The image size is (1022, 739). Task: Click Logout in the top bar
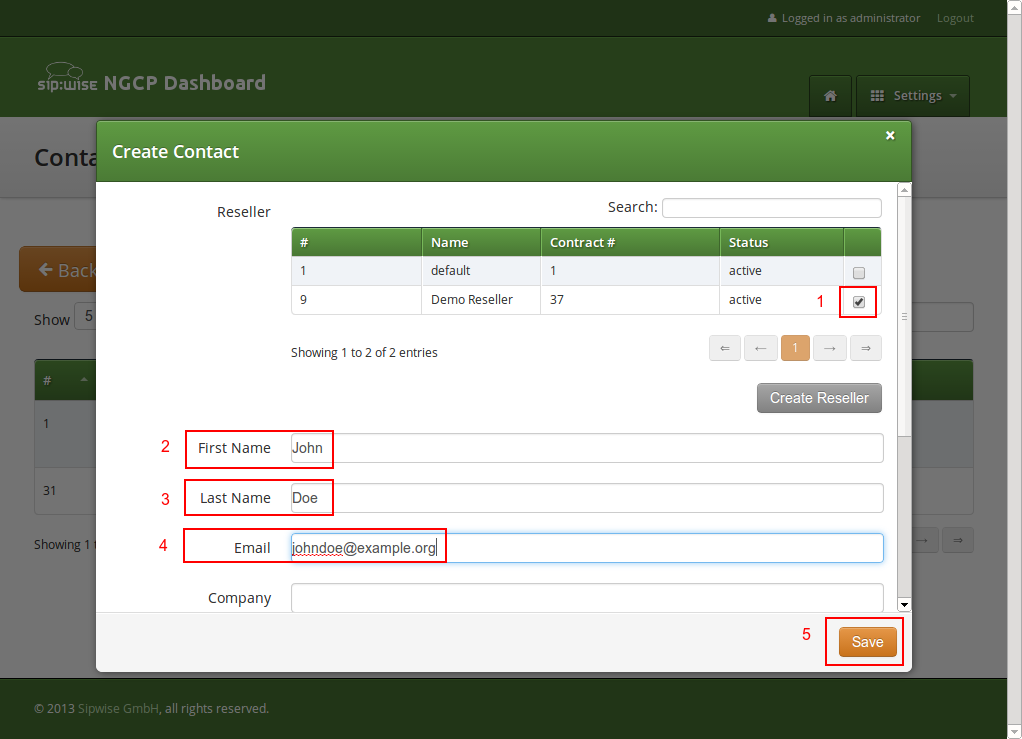tap(954, 17)
